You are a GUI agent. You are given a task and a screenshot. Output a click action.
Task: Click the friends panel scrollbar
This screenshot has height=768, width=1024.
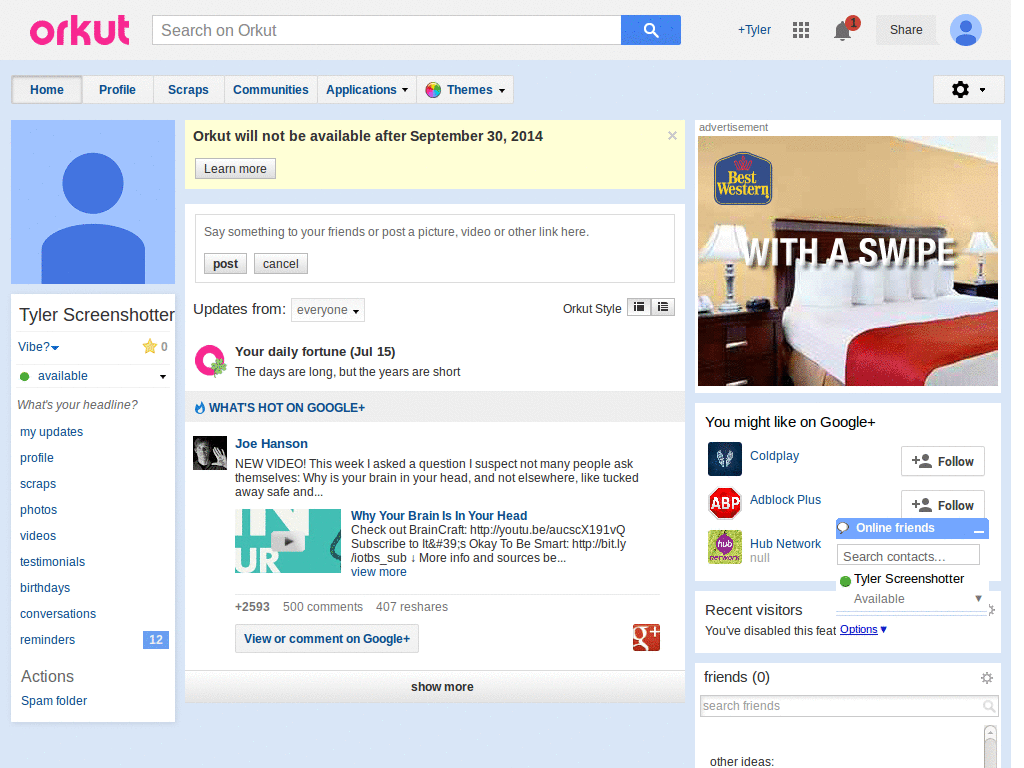click(990, 746)
